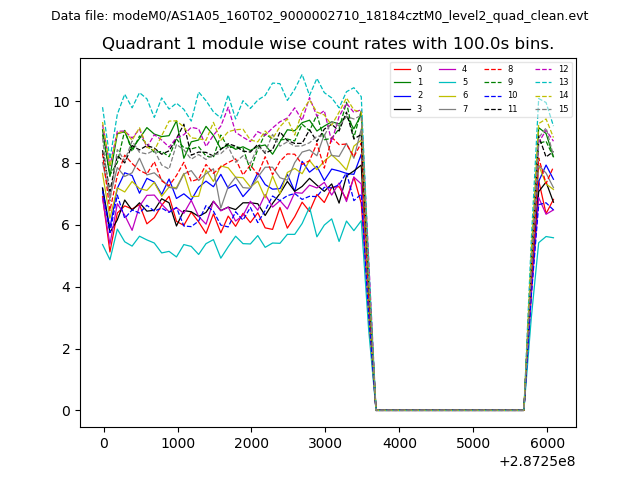
Task: Select the black solid line legend entry 3
Action: click(408, 108)
